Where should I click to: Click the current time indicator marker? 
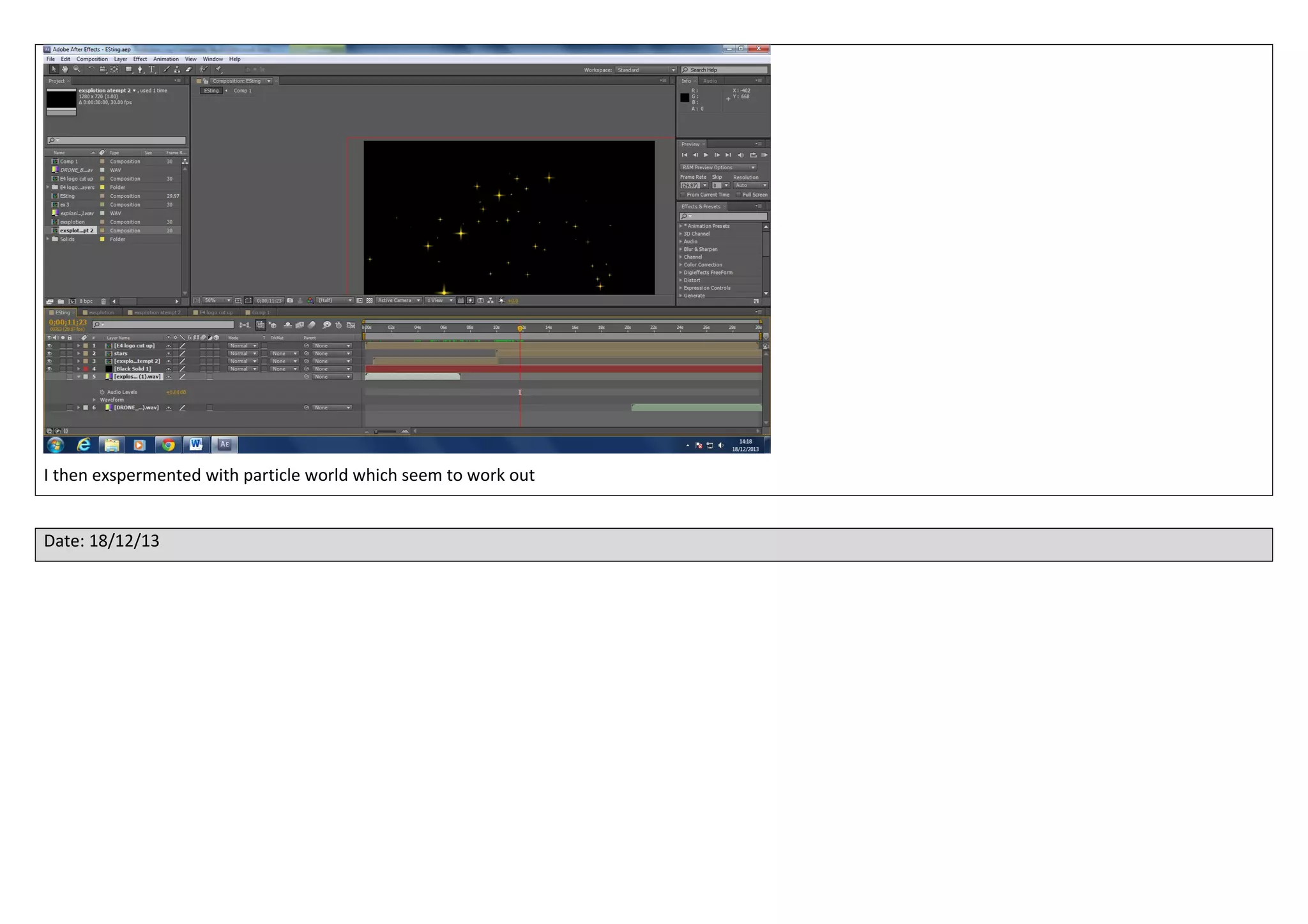pos(521,328)
